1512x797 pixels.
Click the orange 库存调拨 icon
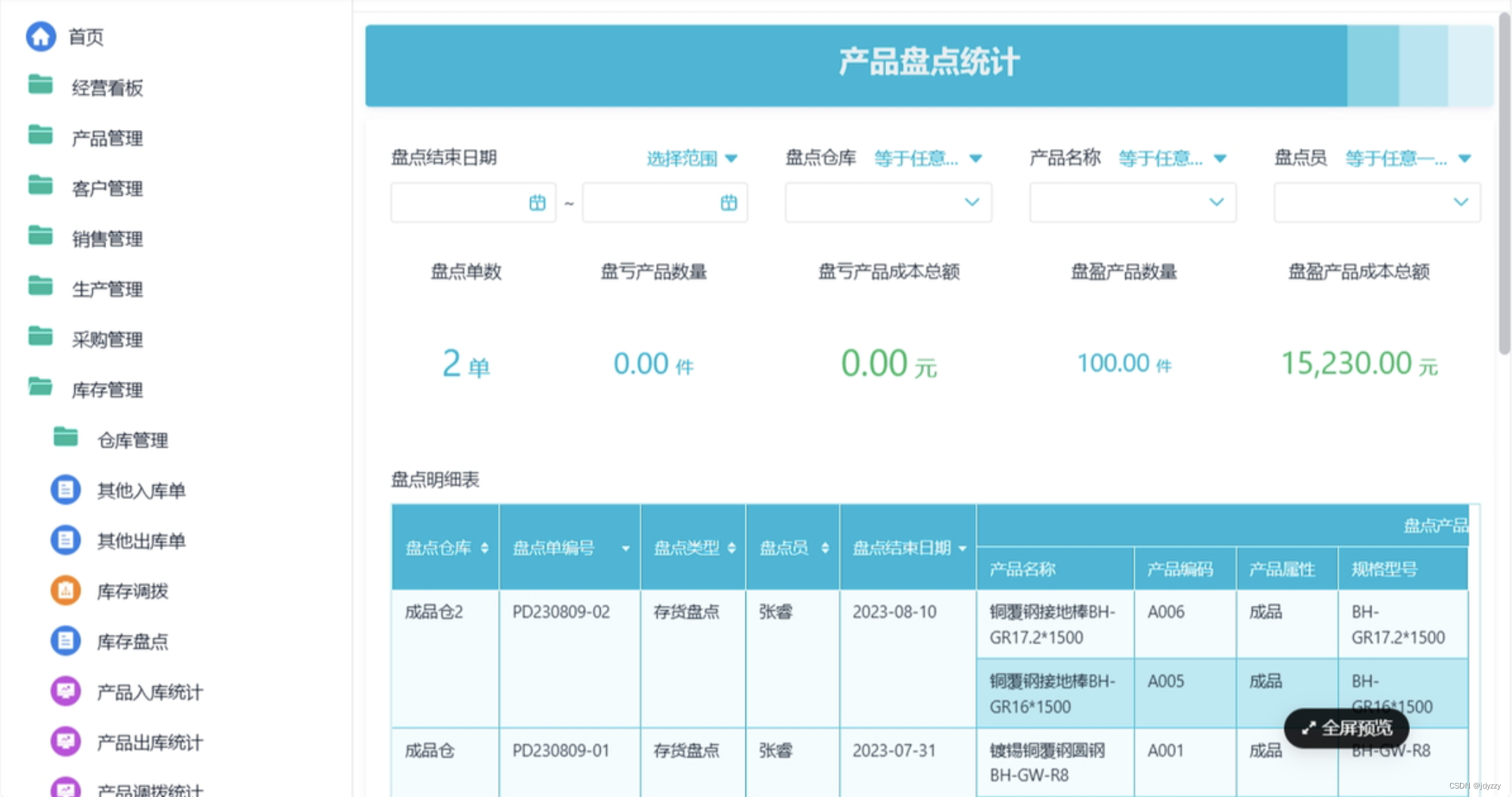[65, 590]
